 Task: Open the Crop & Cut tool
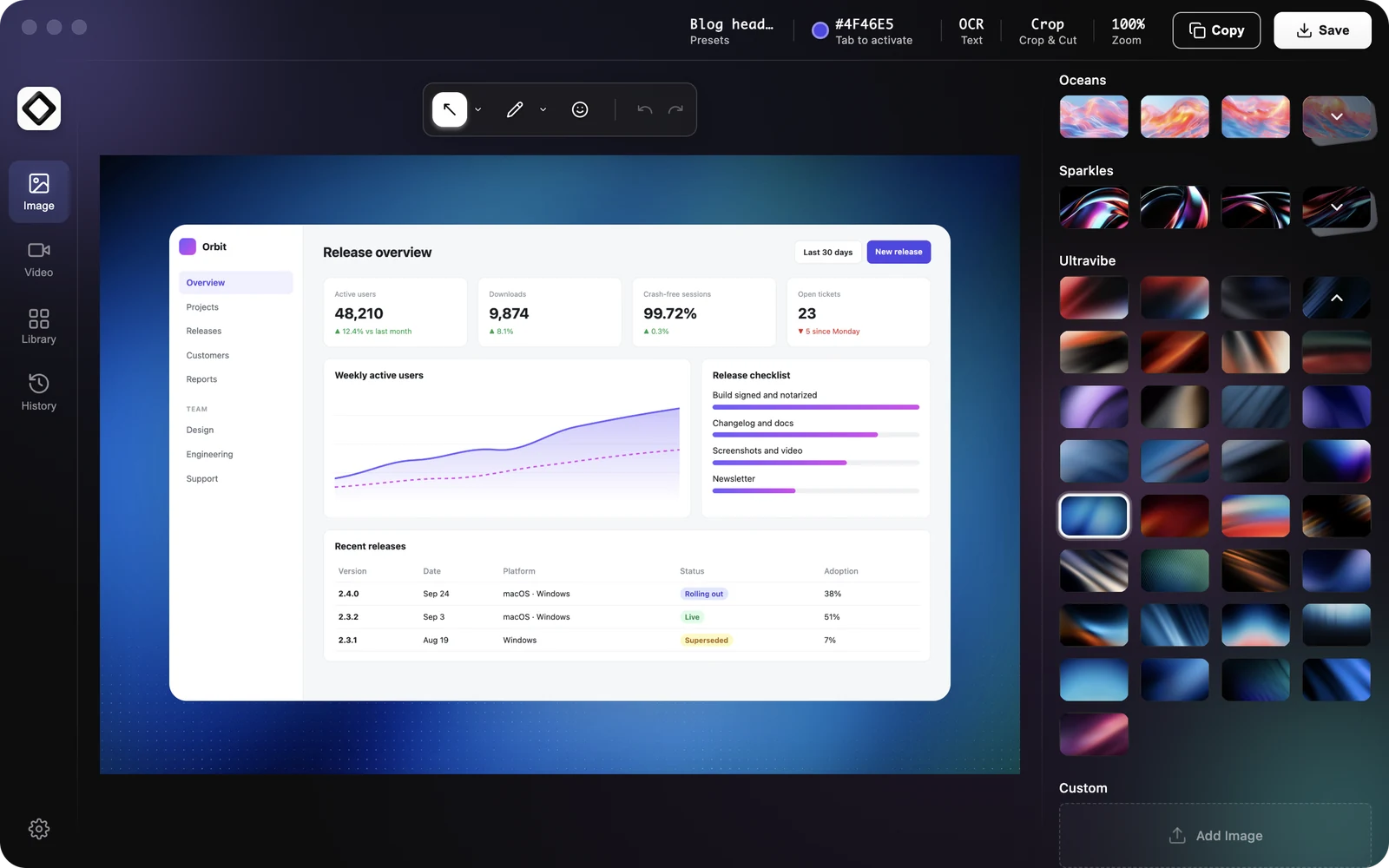pos(1048,30)
